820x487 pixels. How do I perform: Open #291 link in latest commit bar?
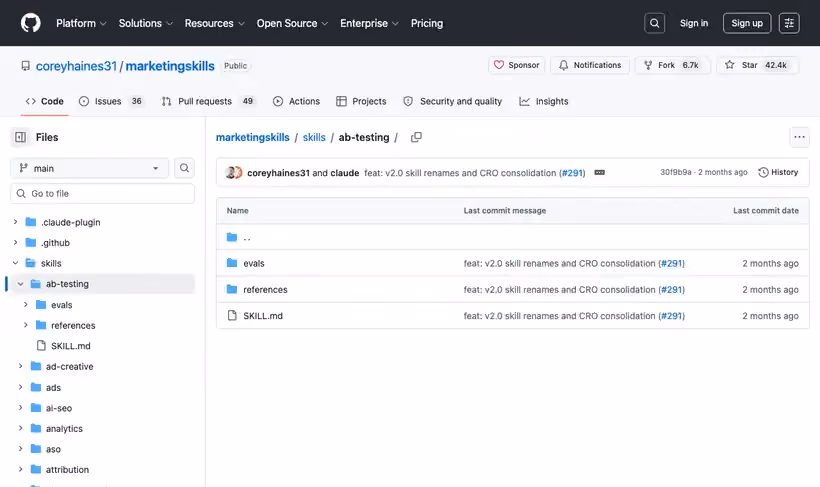572,173
